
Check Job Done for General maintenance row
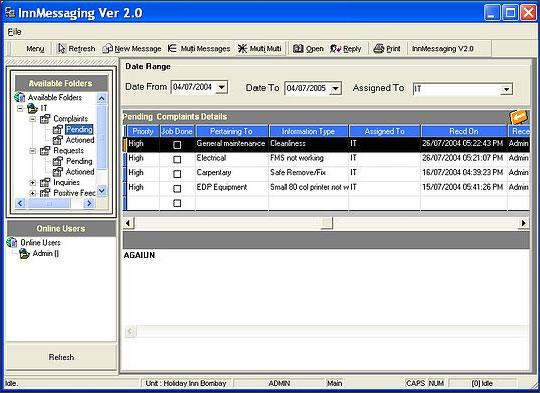[x=177, y=145]
